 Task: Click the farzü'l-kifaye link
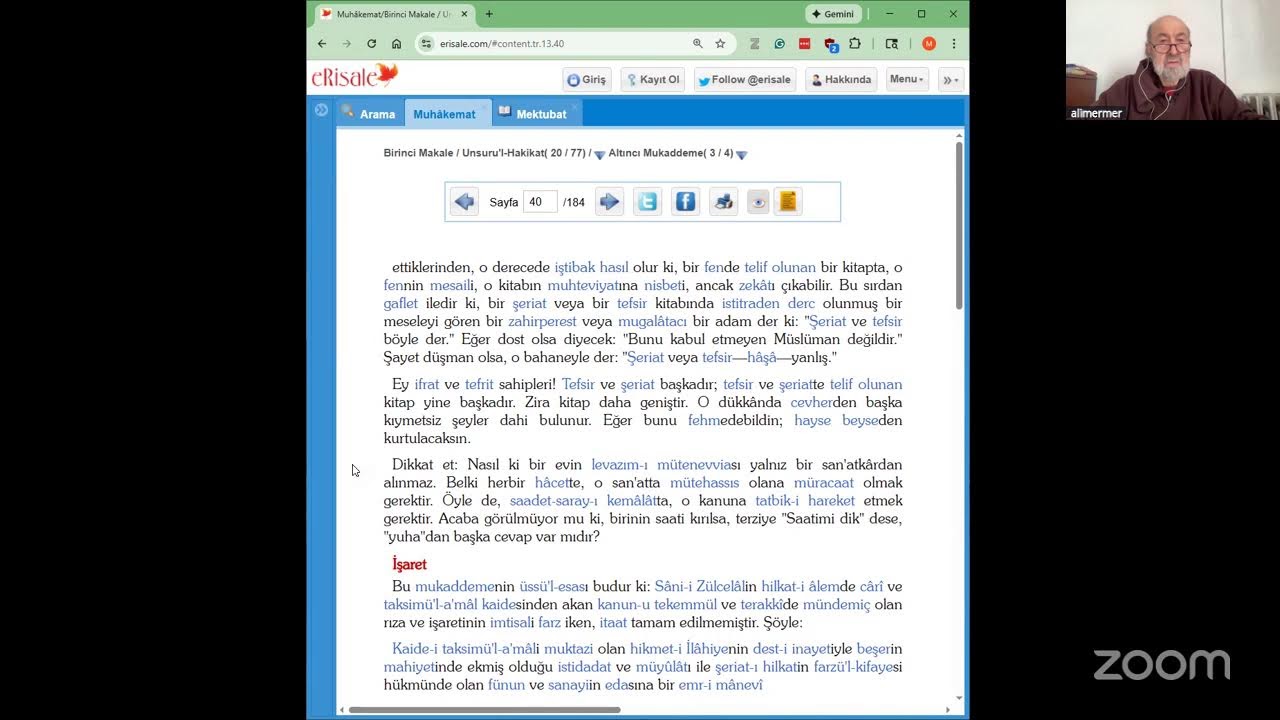tap(853, 666)
